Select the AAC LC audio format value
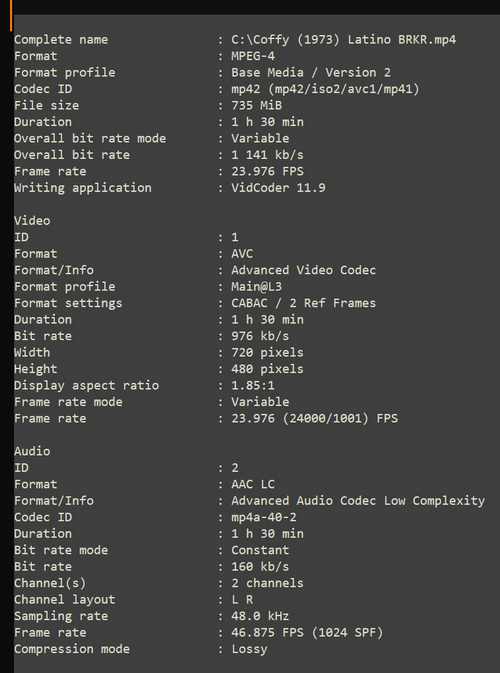Image resolution: width=500 pixels, height=673 pixels. point(253,484)
